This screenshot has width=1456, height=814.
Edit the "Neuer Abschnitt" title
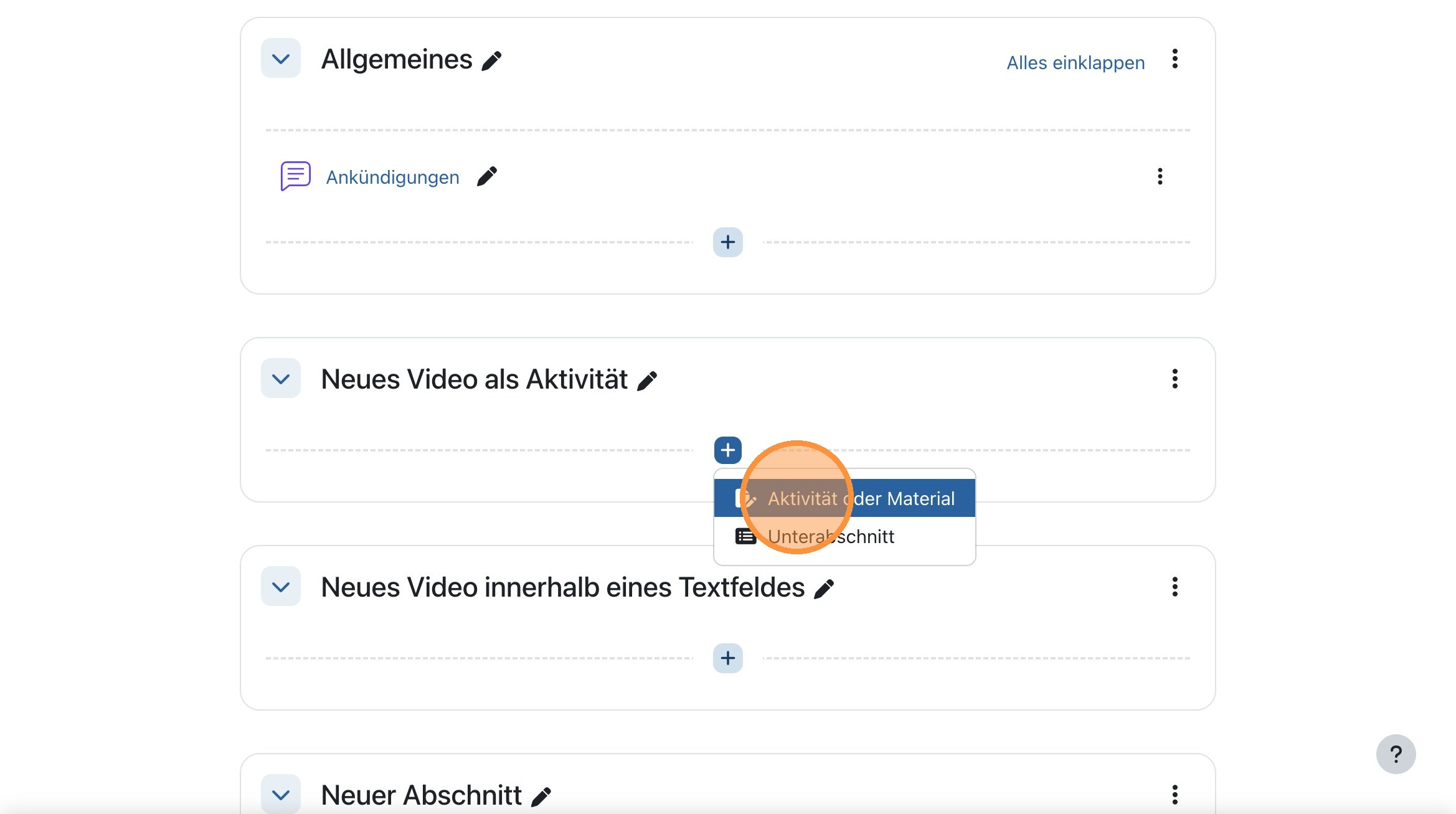click(x=542, y=795)
